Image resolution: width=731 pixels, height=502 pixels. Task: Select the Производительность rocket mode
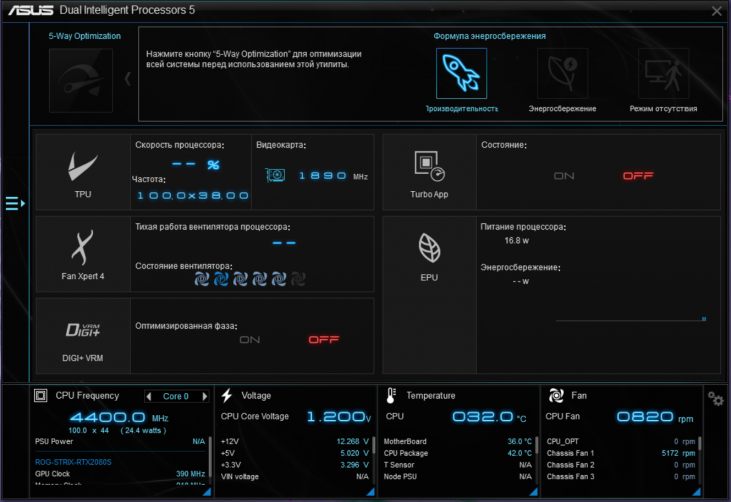tap(461, 73)
